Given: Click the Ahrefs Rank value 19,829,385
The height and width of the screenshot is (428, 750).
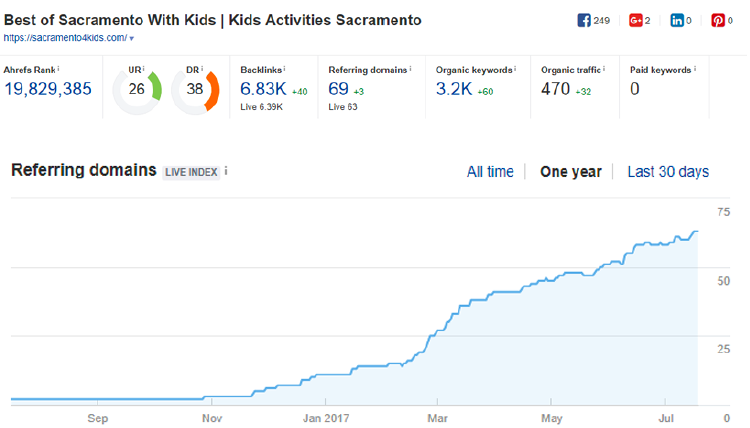Looking at the screenshot, I should (x=48, y=89).
